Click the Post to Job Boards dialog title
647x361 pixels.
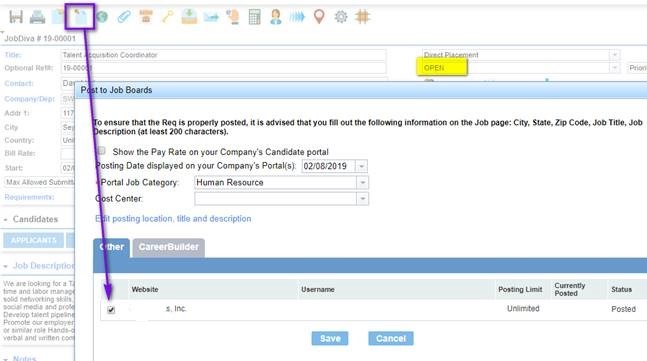pyautogui.click(x=116, y=90)
